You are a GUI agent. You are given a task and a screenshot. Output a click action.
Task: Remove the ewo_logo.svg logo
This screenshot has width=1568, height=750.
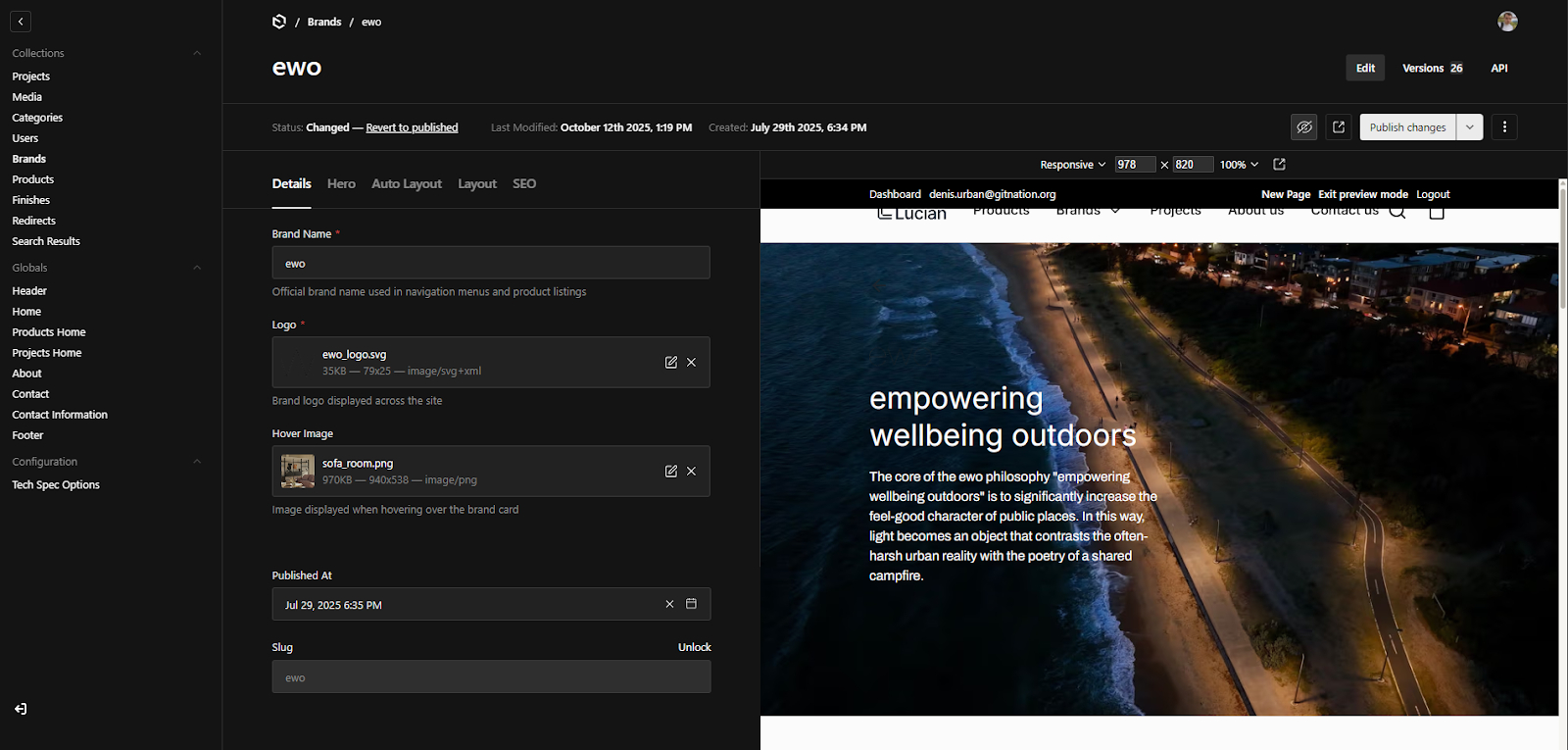[692, 362]
